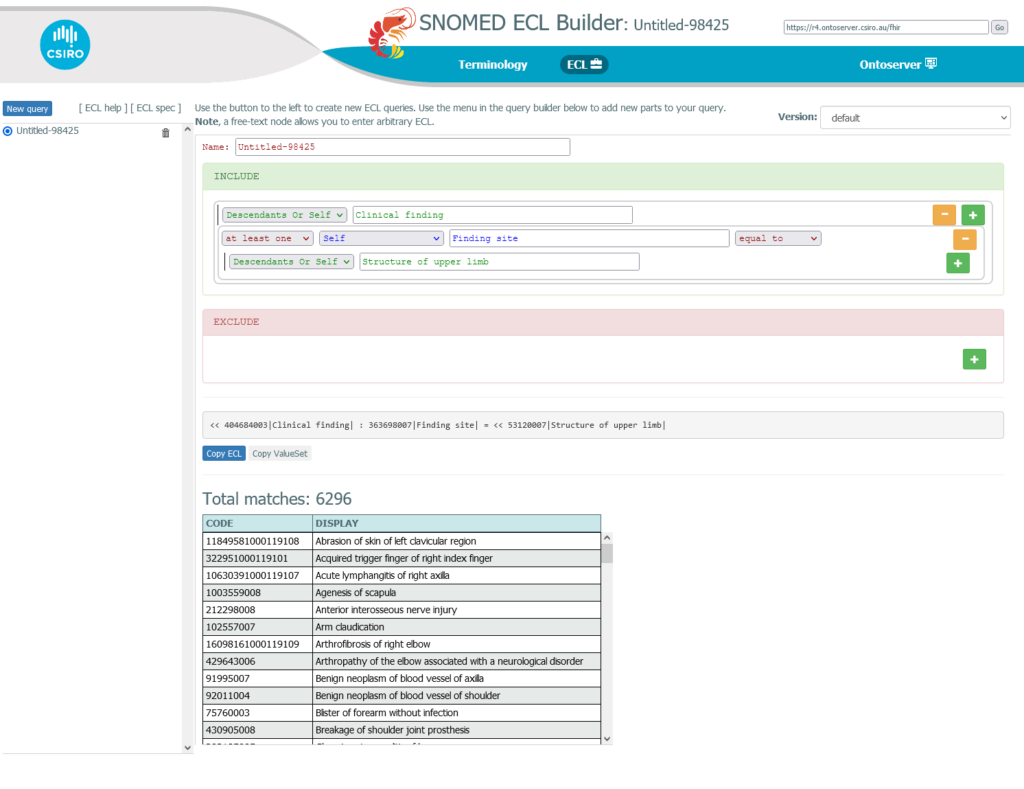
Task: Click the New query button
Action: pyautogui.click(x=27, y=108)
